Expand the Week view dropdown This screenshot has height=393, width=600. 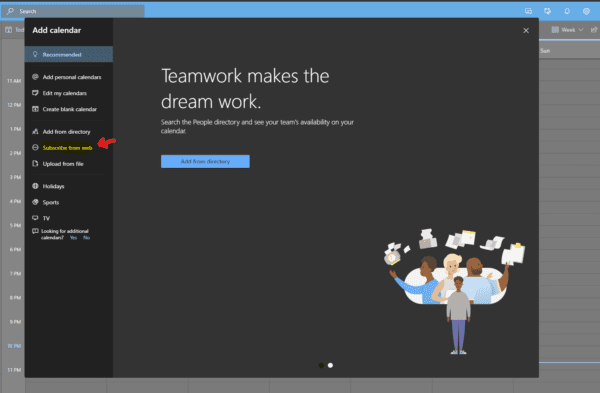click(567, 29)
